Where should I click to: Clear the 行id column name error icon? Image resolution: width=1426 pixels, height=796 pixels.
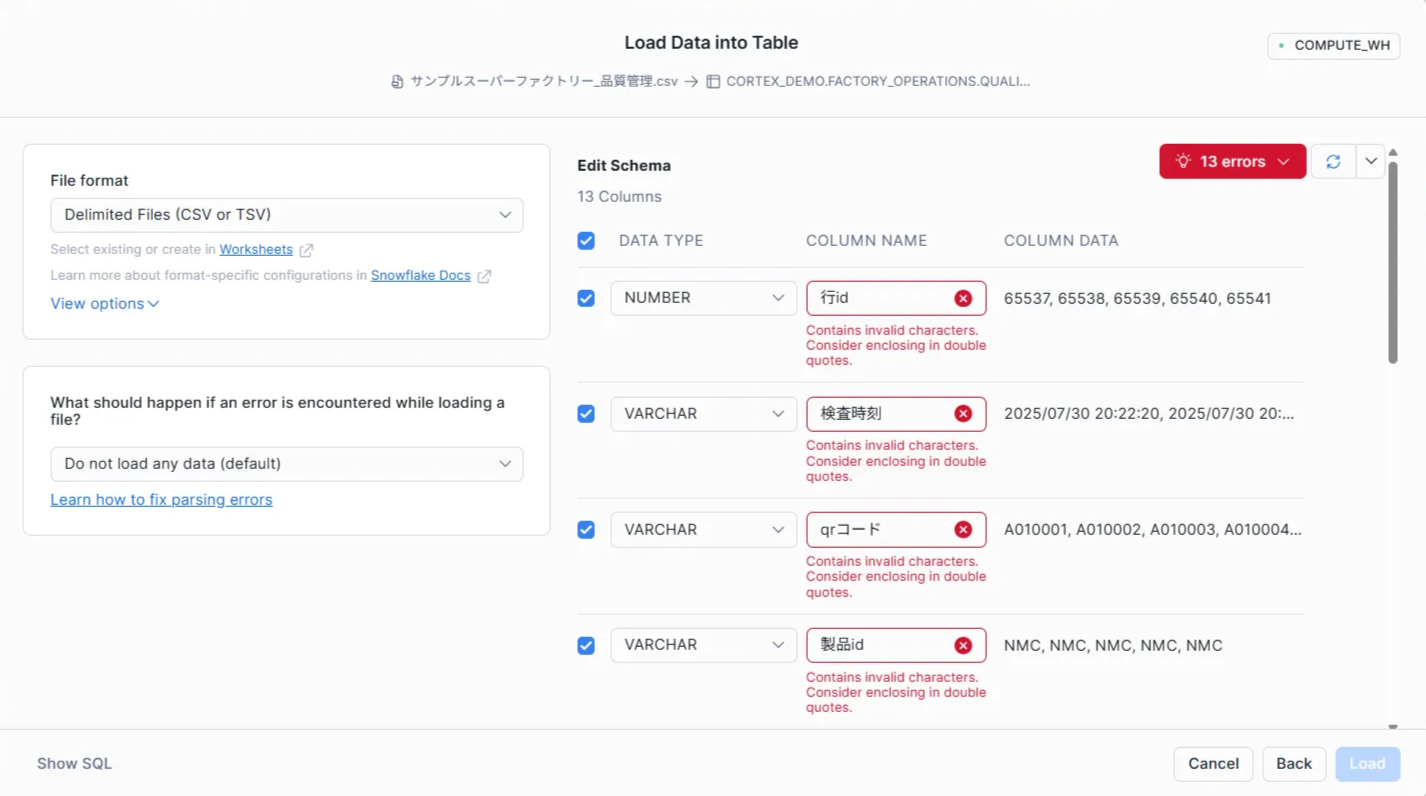[x=963, y=298]
